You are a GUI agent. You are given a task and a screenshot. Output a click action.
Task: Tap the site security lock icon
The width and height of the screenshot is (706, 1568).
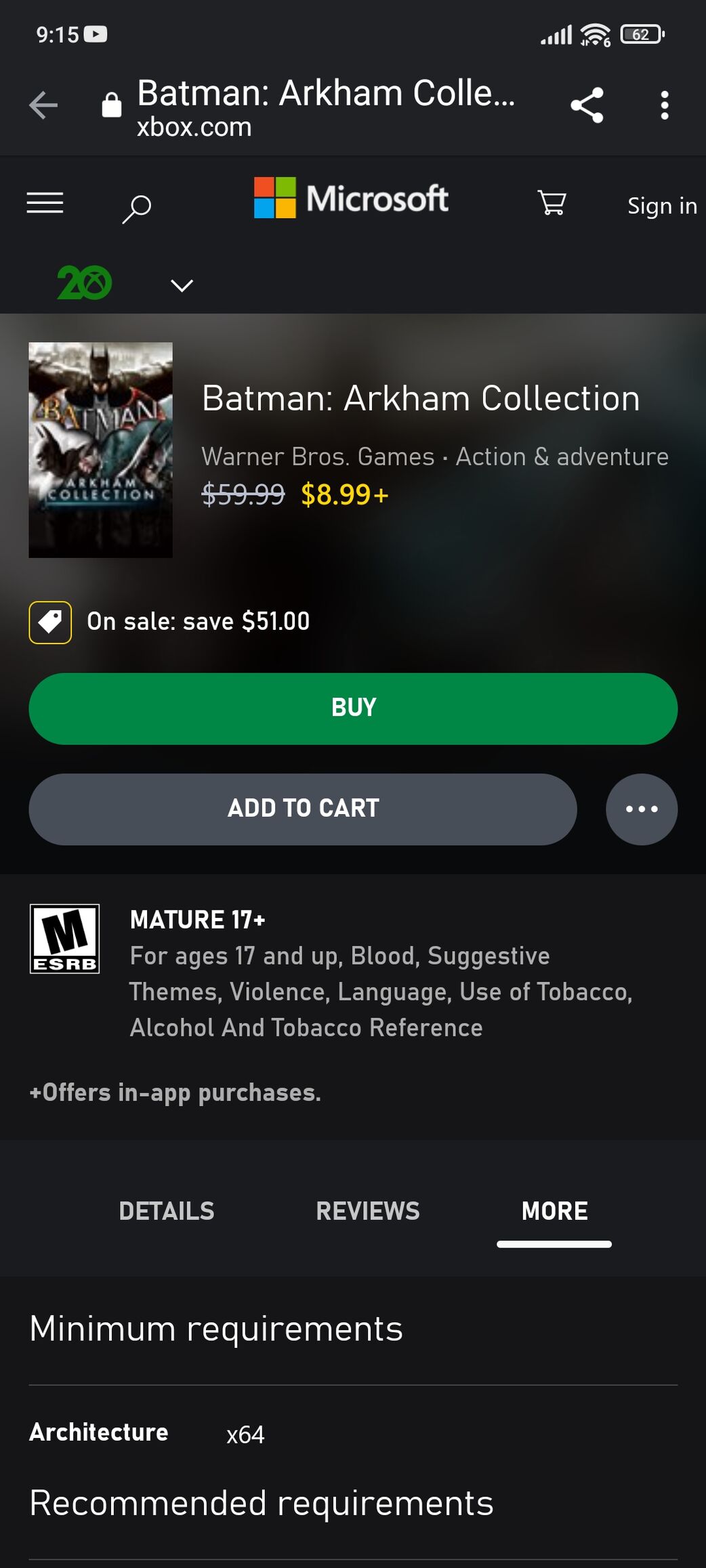(x=111, y=105)
